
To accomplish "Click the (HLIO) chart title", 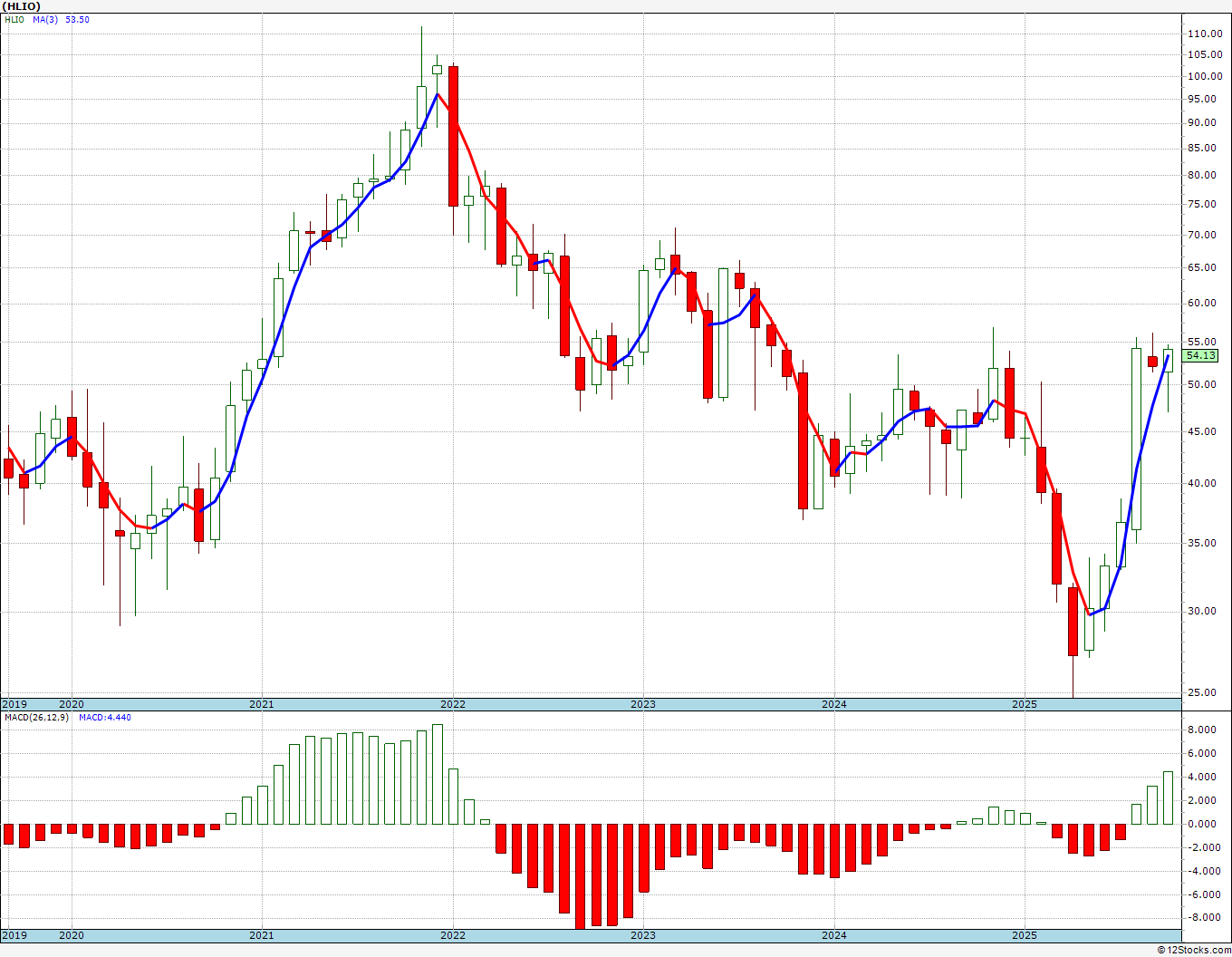I will click(21, 6).
